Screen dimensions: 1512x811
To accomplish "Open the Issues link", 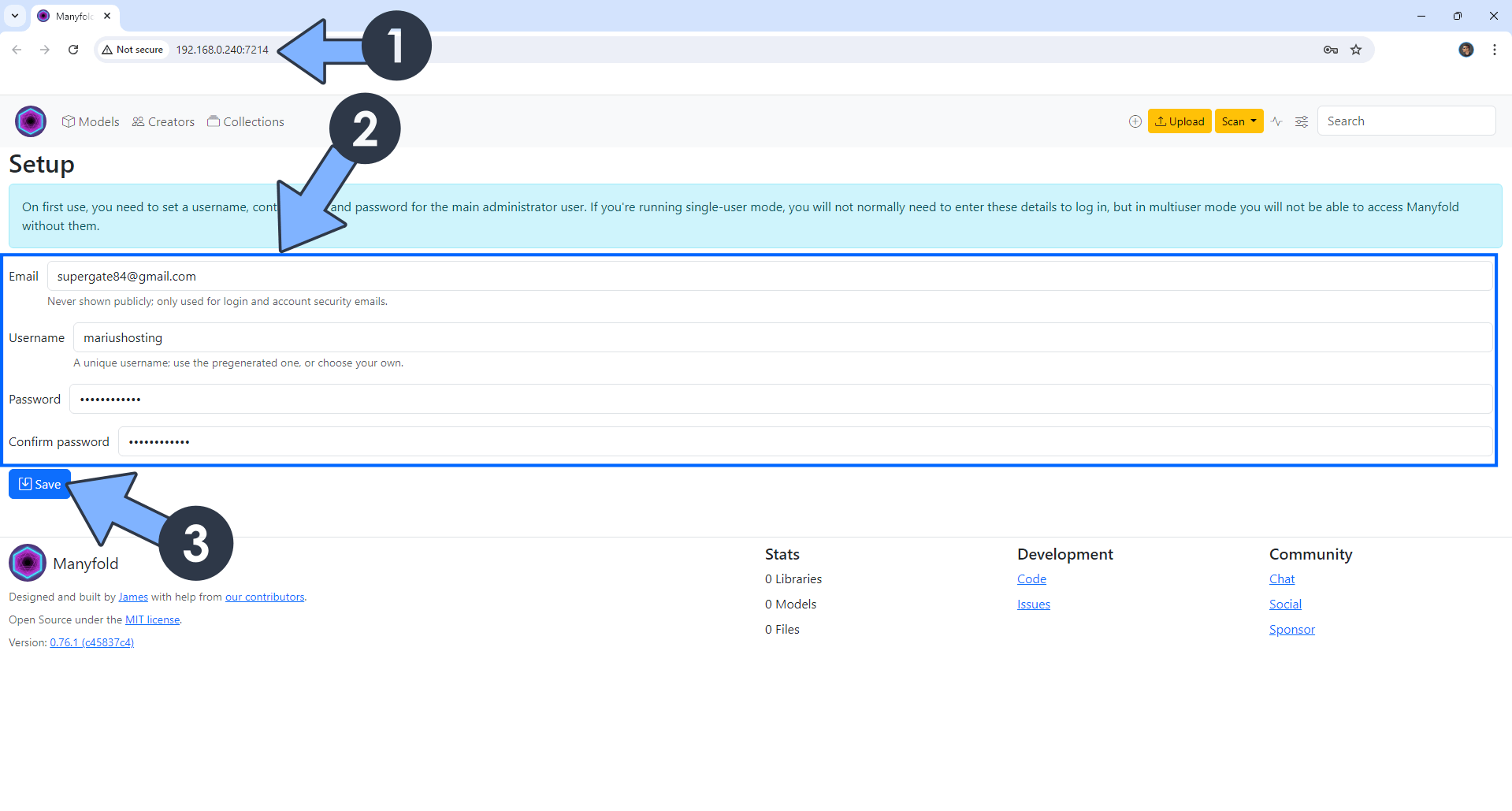I will point(1034,605).
